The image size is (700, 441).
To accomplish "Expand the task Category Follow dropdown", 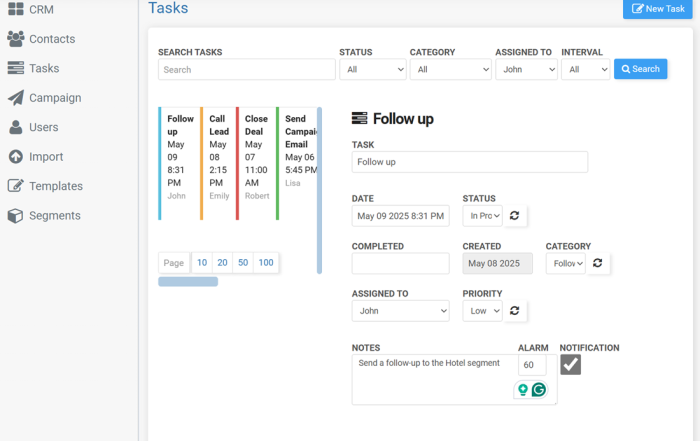I will point(566,263).
